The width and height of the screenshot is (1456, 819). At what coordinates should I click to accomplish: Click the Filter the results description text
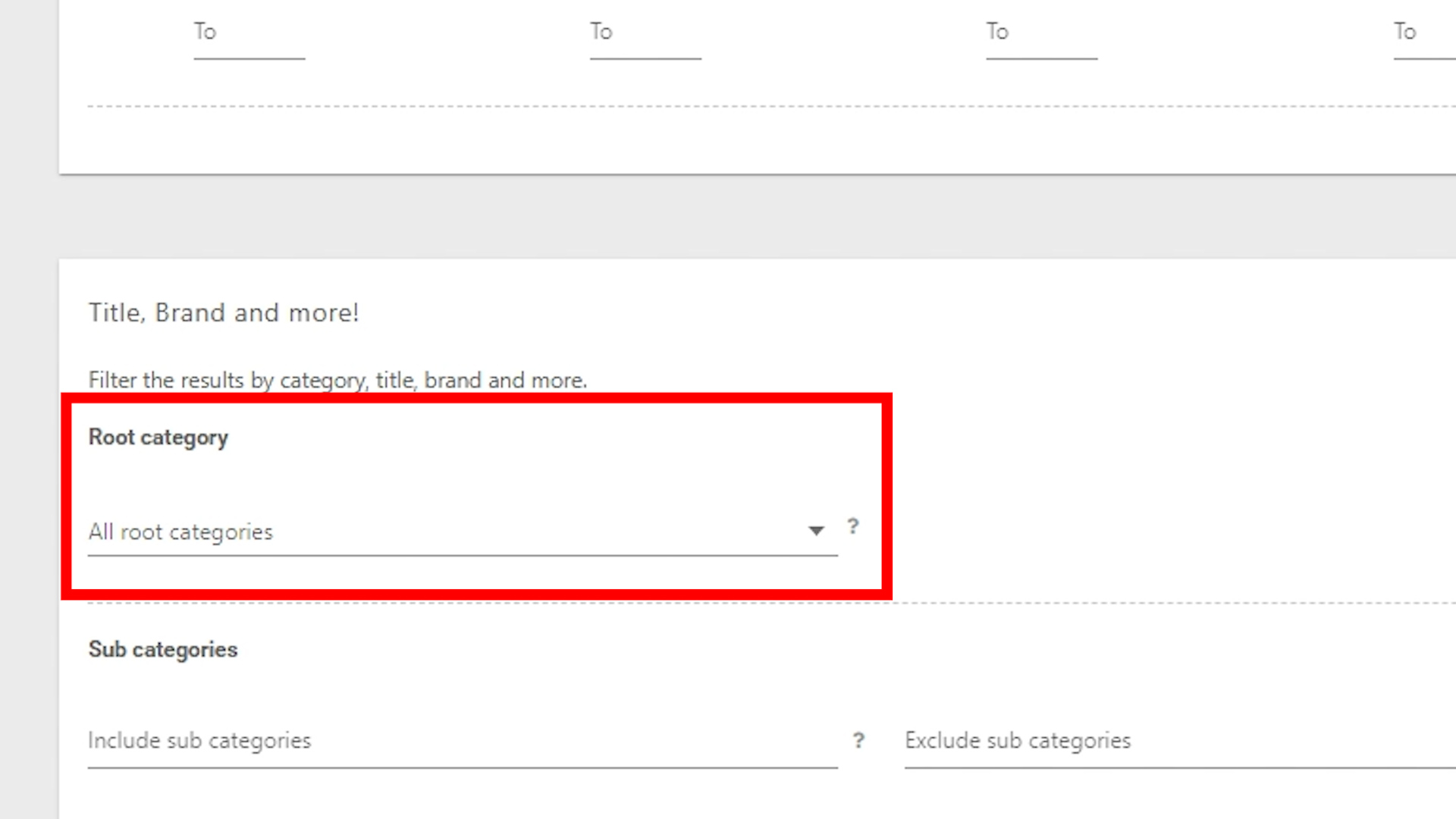pos(337,380)
